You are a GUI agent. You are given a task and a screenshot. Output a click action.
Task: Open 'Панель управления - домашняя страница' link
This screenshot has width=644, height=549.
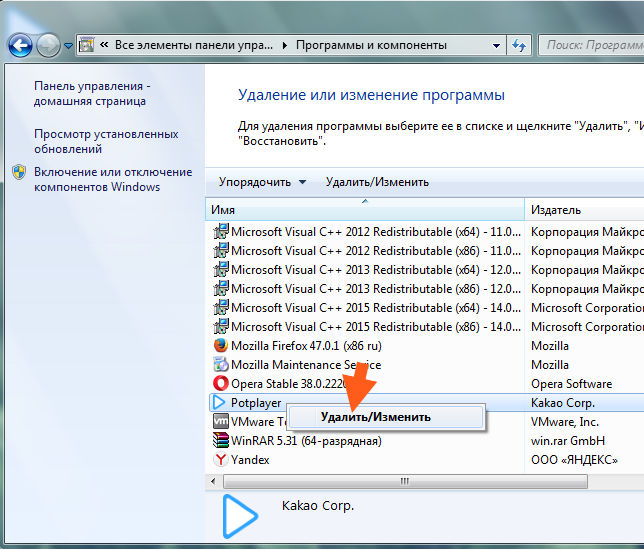92,94
